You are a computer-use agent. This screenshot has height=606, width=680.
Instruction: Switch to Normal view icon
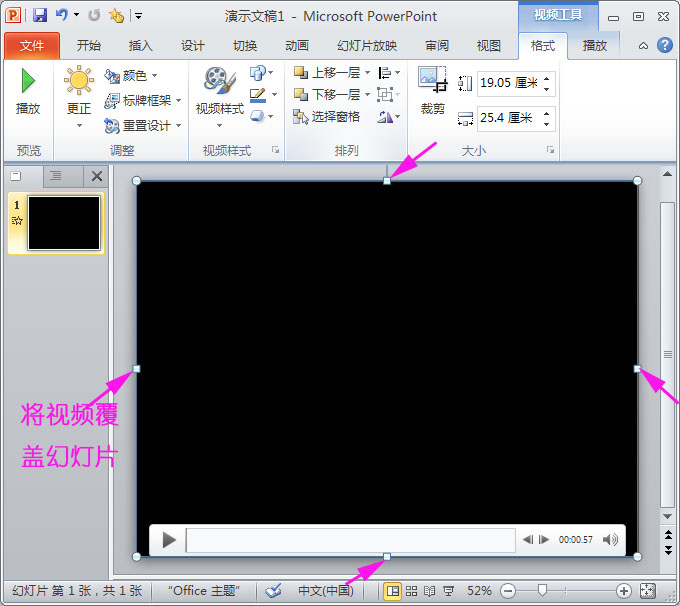tap(392, 591)
